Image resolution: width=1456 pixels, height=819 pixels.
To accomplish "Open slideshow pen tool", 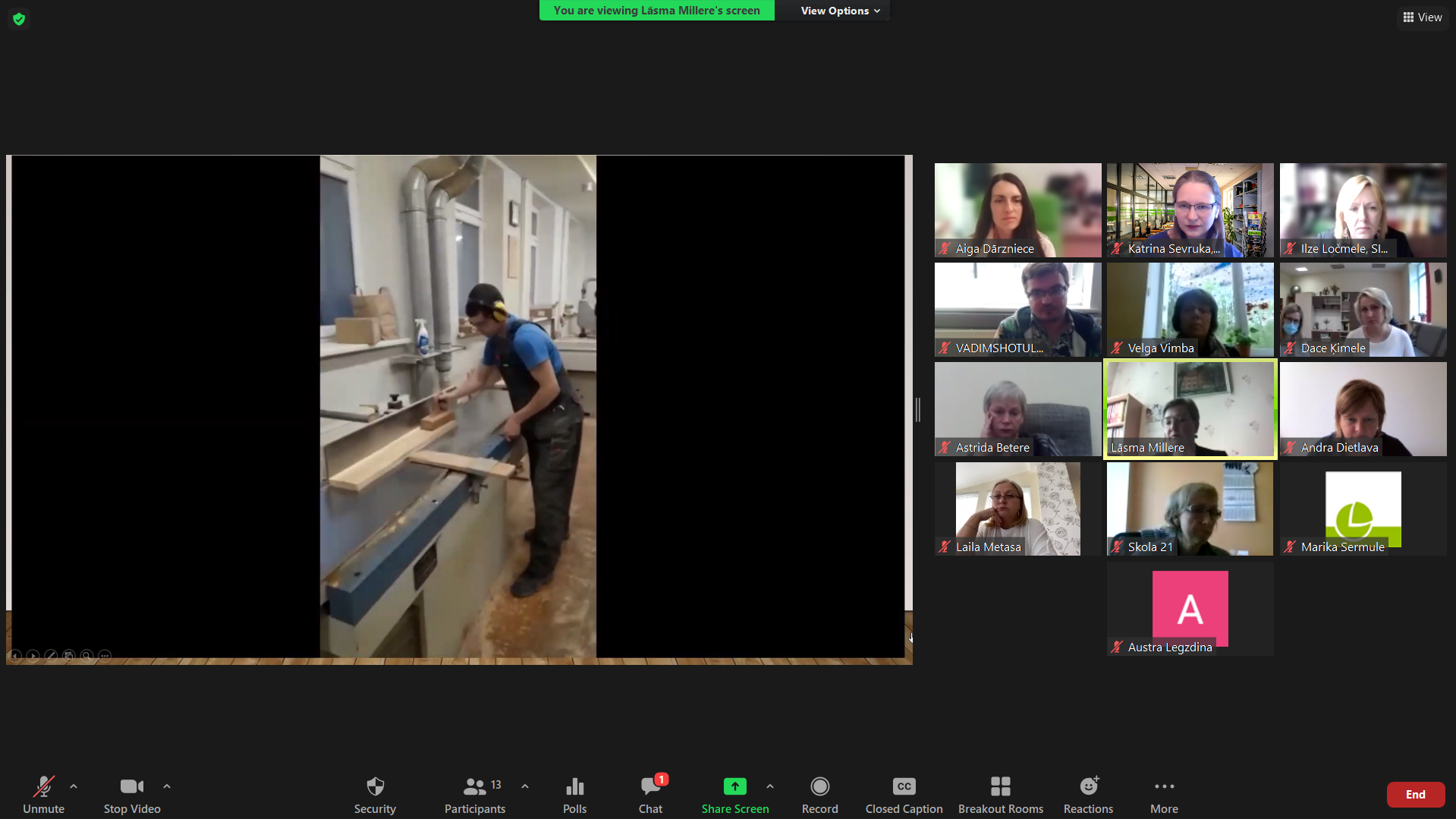I will 51,655.
